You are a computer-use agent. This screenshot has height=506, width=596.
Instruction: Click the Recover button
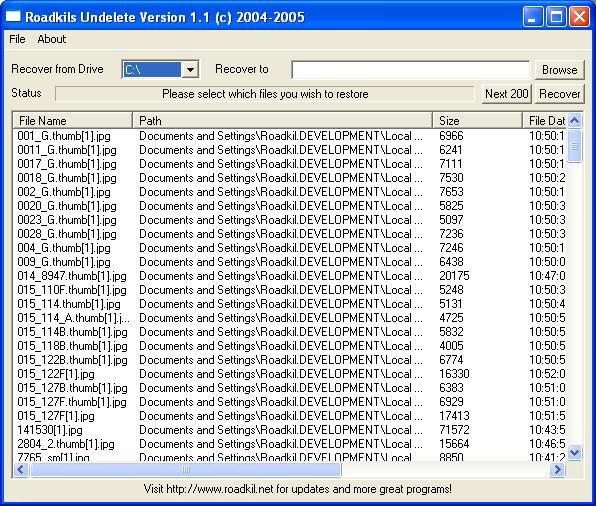(559, 94)
